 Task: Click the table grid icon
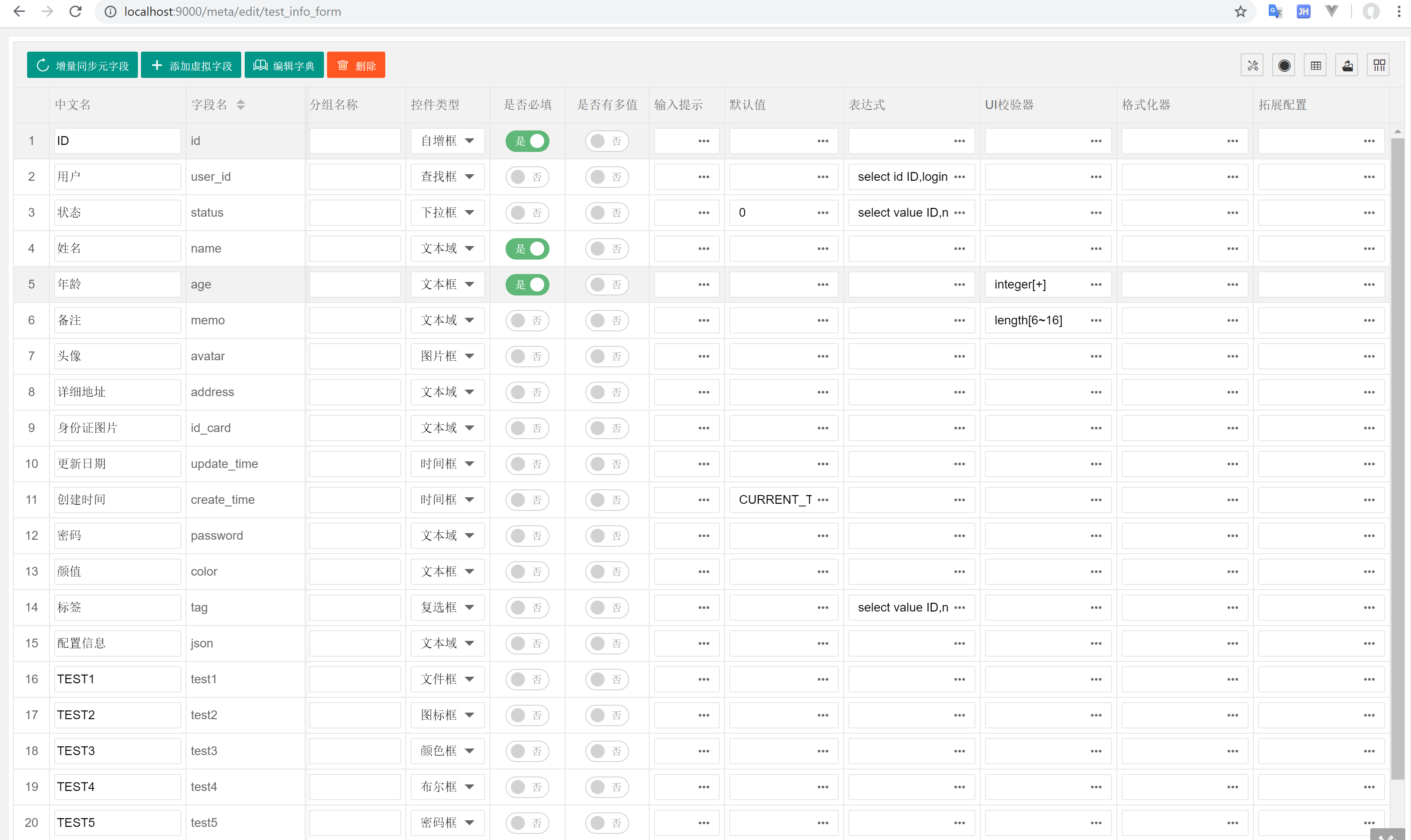1316,66
